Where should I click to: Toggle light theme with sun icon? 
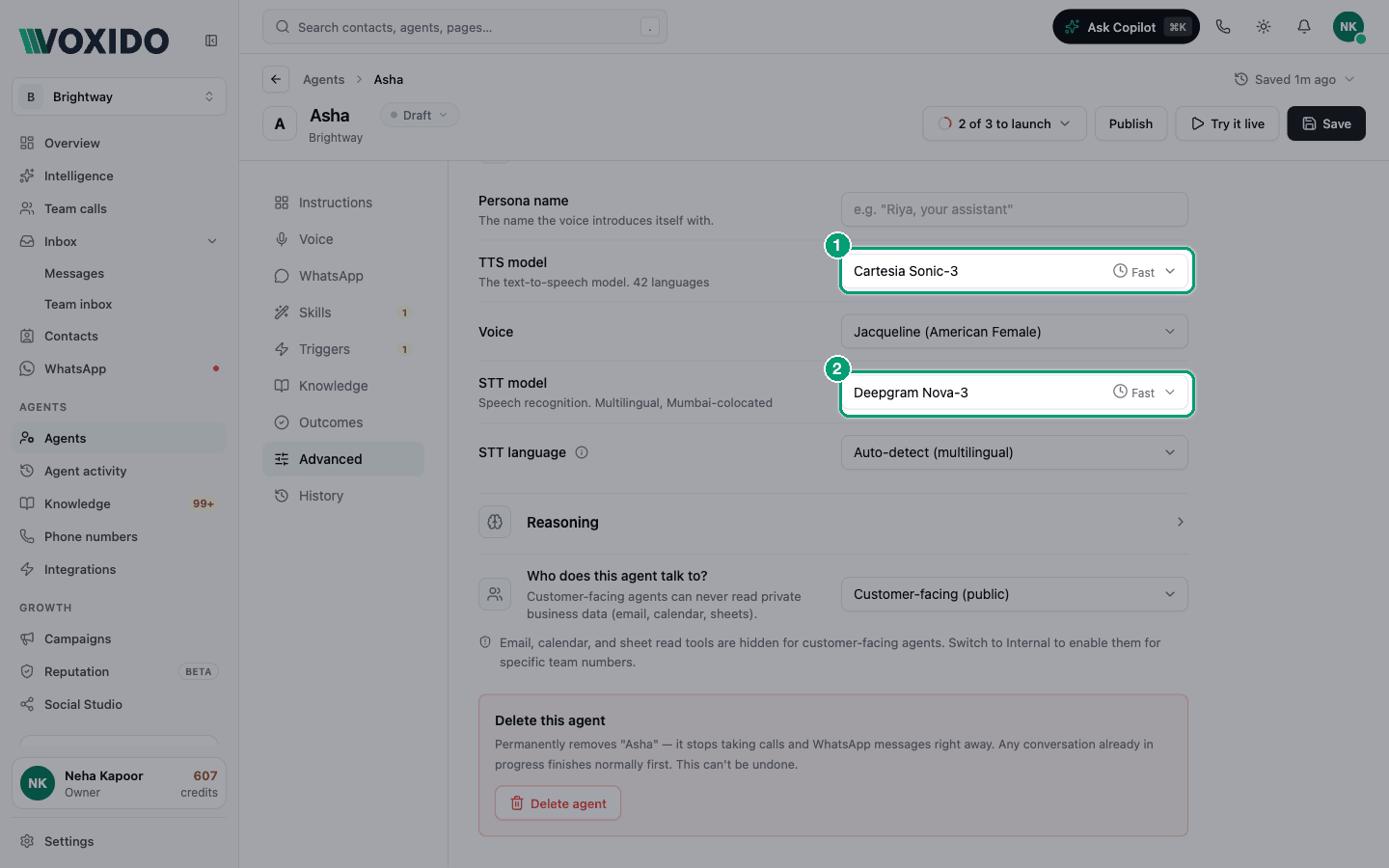(1264, 27)
